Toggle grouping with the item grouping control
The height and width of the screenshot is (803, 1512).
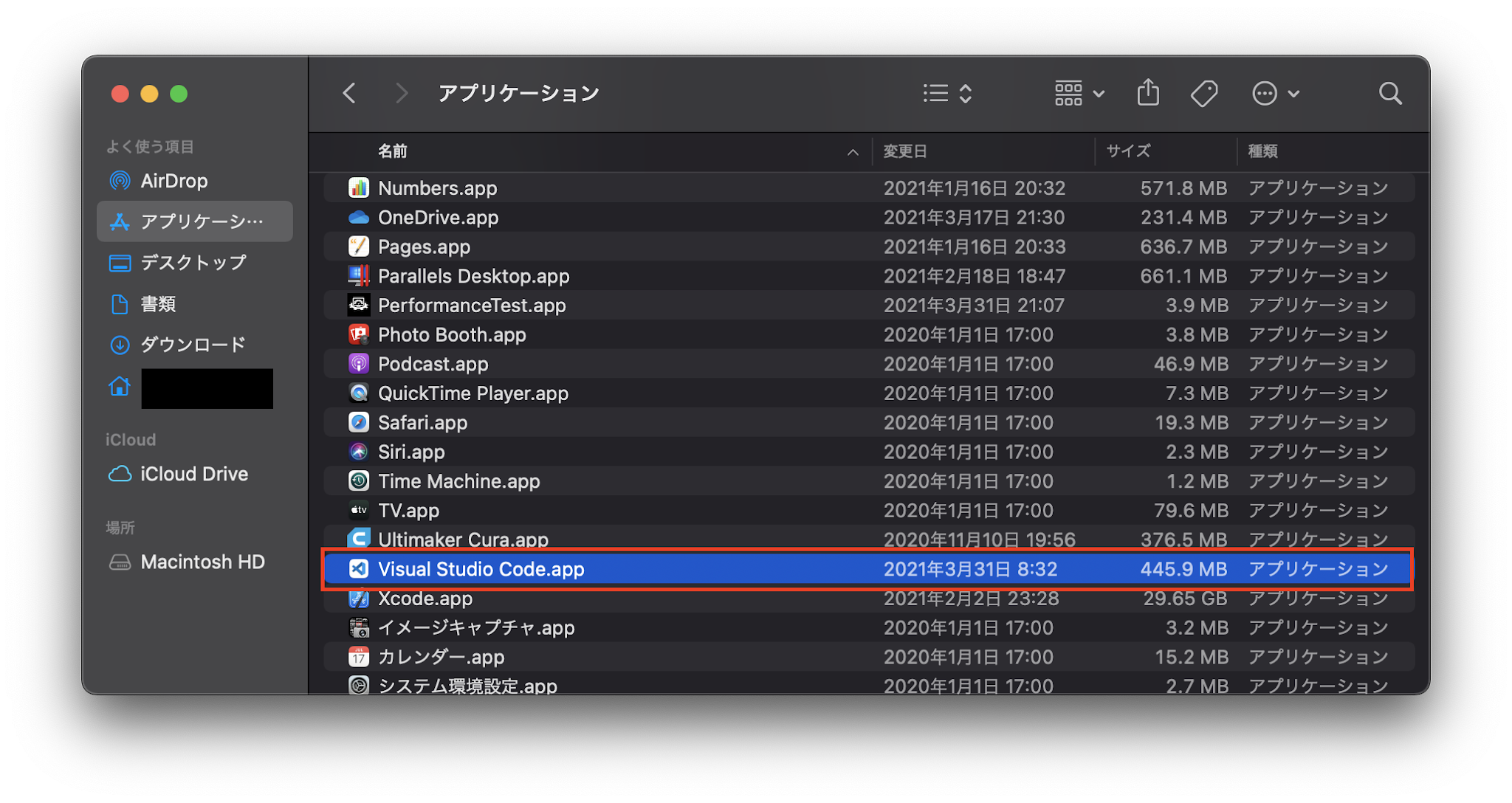click(1068, 93)
